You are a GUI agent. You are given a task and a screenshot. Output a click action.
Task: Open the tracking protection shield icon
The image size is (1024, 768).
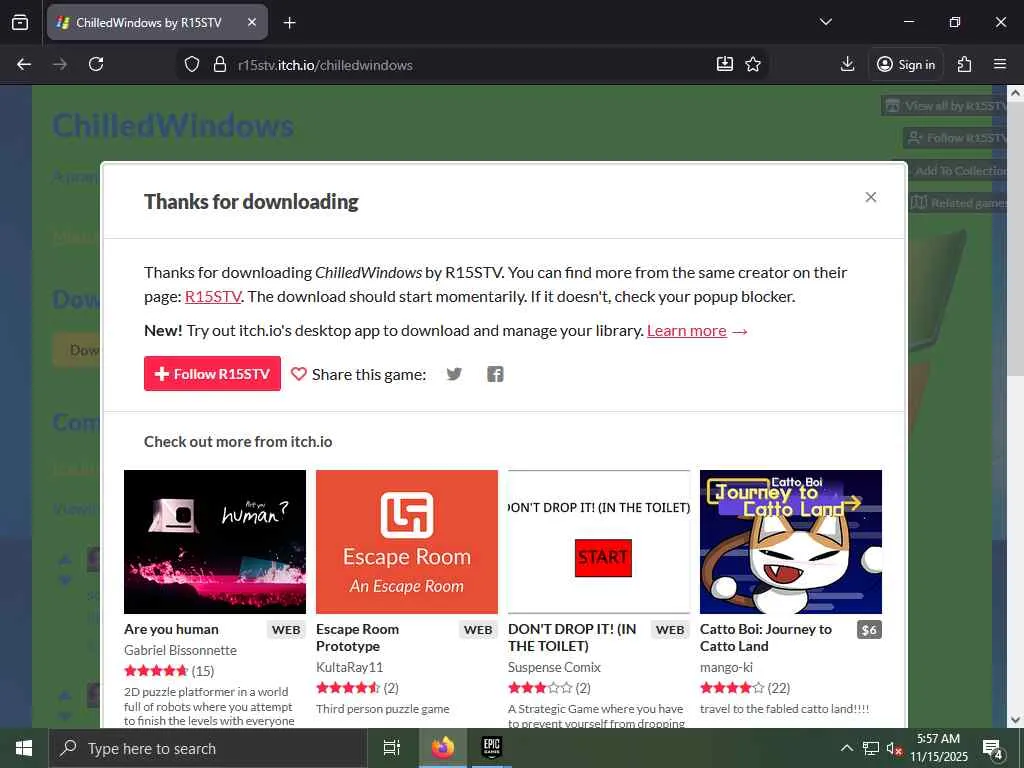pyautogui.click(x=191, y=64)
